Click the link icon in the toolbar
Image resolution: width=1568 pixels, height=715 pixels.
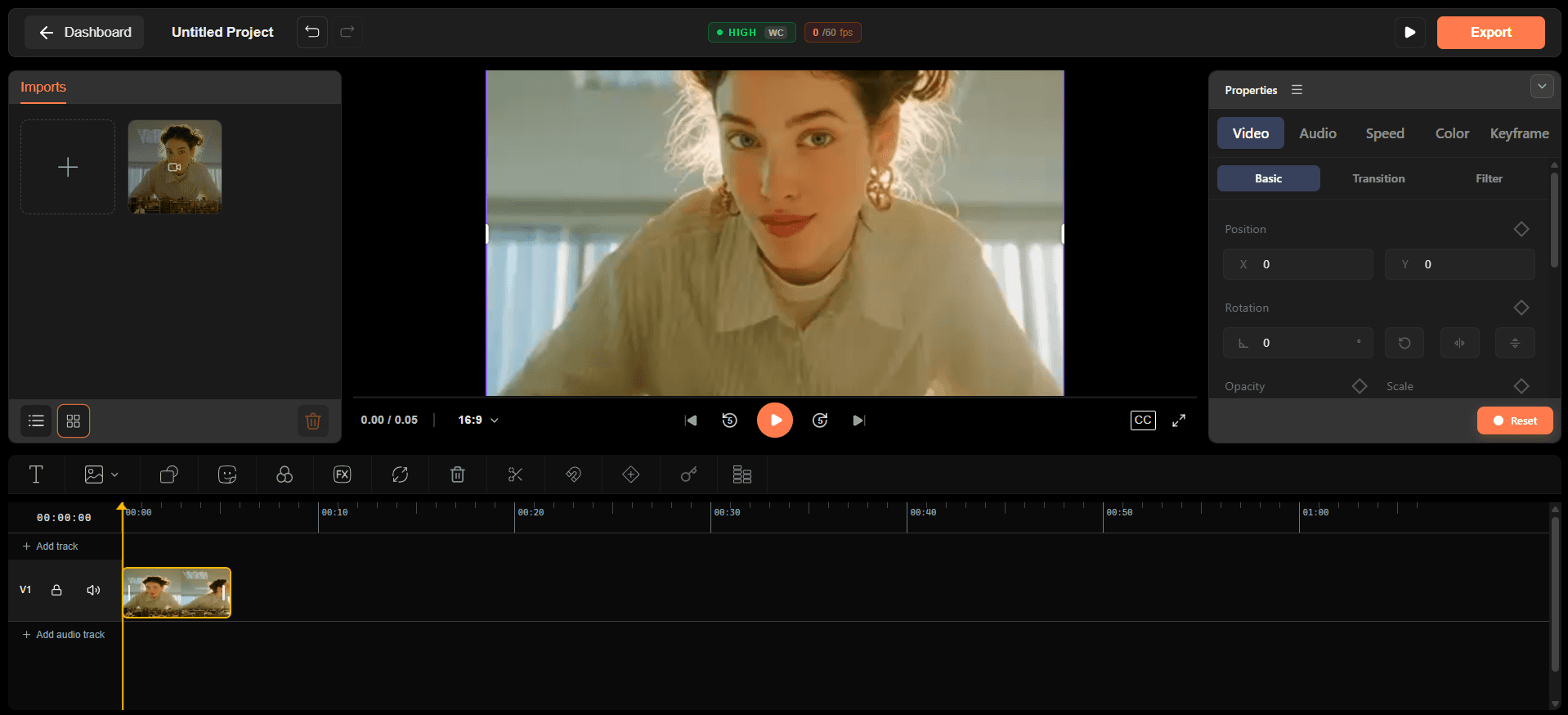click(x=573, y=474)
